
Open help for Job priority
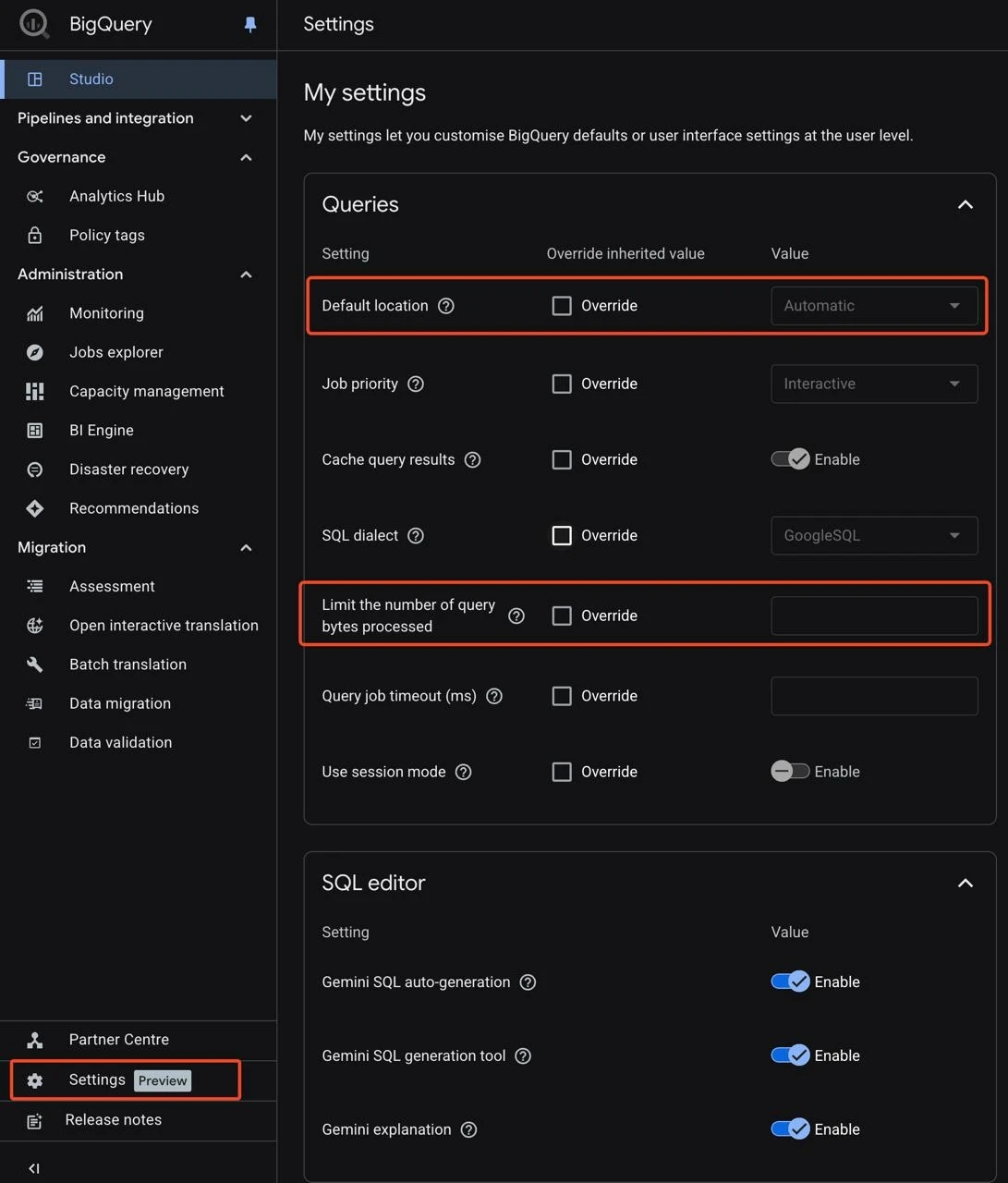[416, 384]
